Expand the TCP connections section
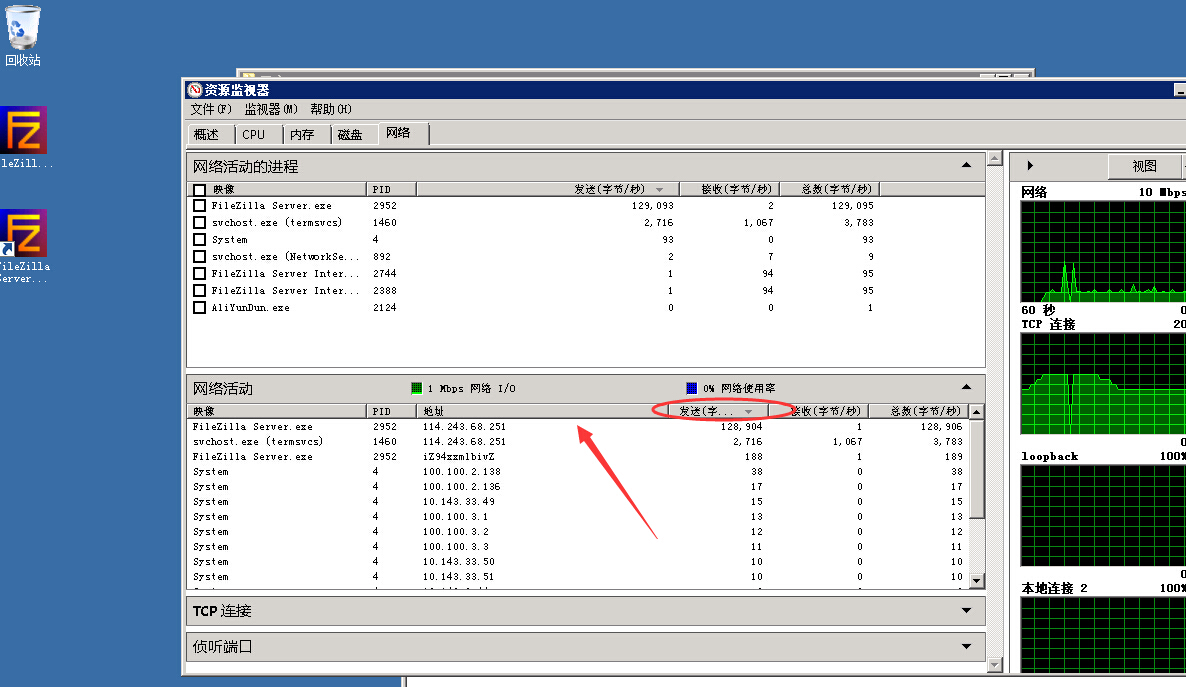 coord(965,611)
